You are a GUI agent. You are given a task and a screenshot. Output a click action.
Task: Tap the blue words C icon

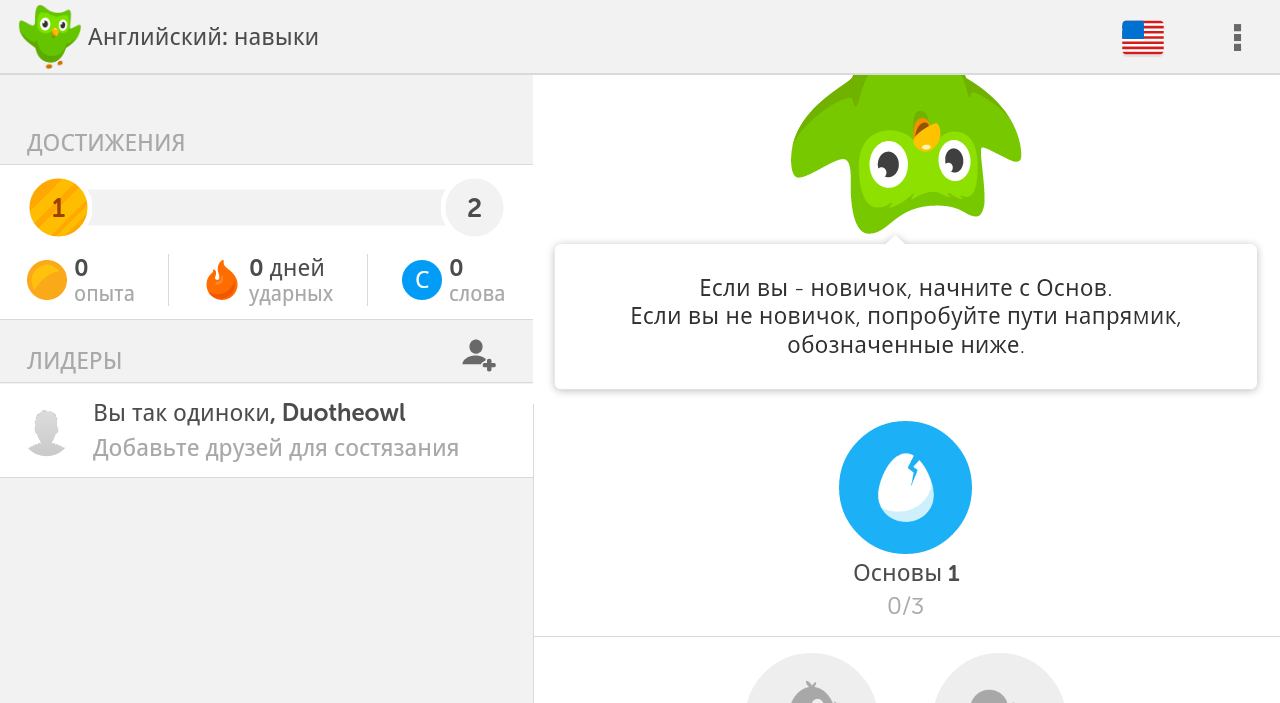point(422,280)
